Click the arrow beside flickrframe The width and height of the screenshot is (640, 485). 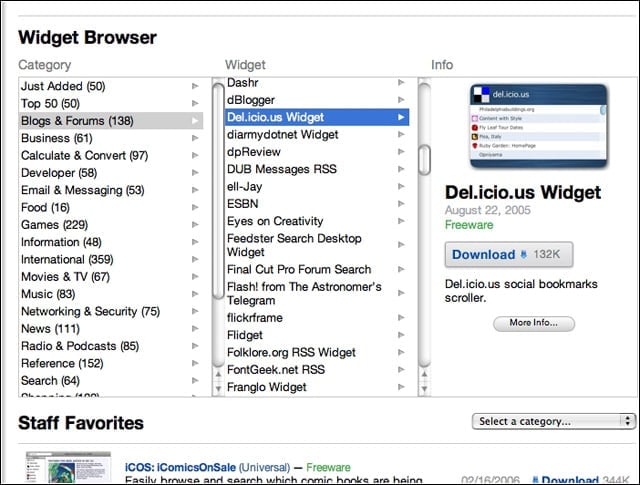(x=401, y=317)
